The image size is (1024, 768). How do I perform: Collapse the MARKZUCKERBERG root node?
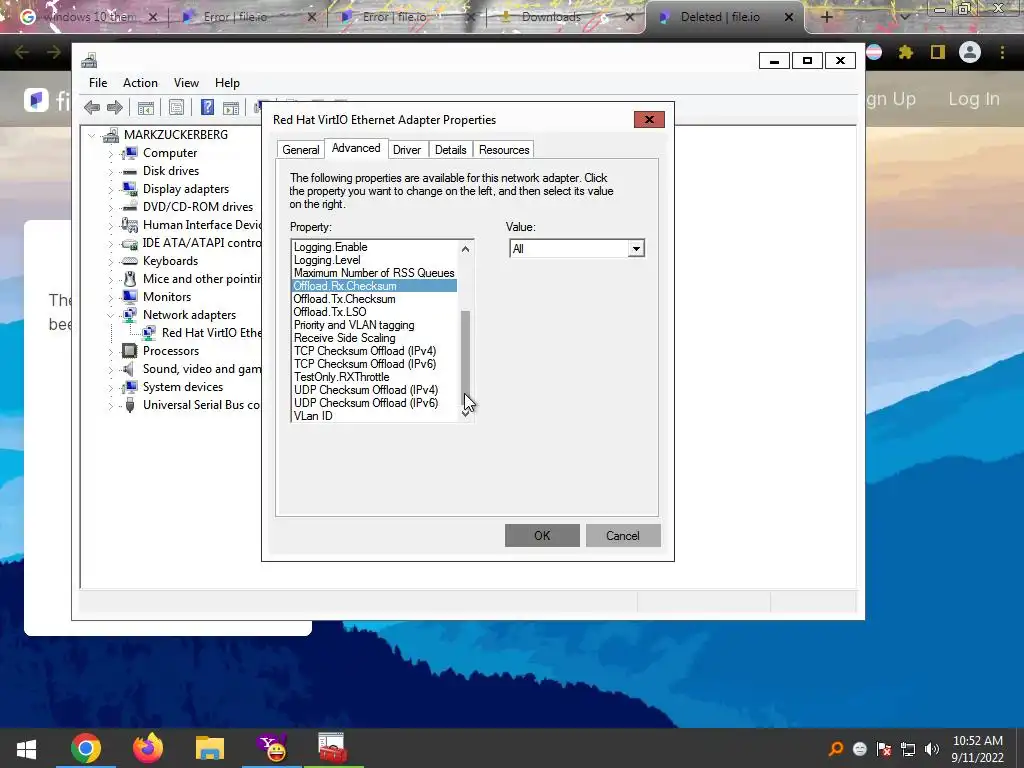(92, 135)
